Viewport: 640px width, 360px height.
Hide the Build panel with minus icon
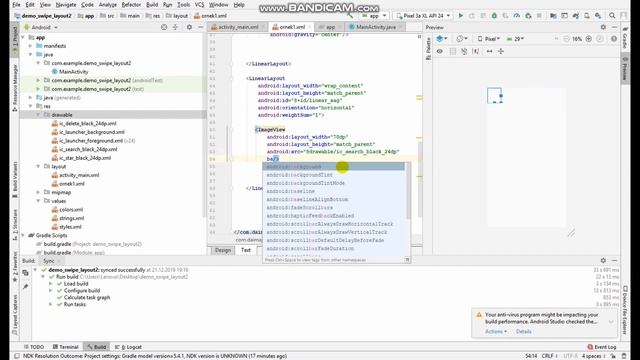point(614,260)
